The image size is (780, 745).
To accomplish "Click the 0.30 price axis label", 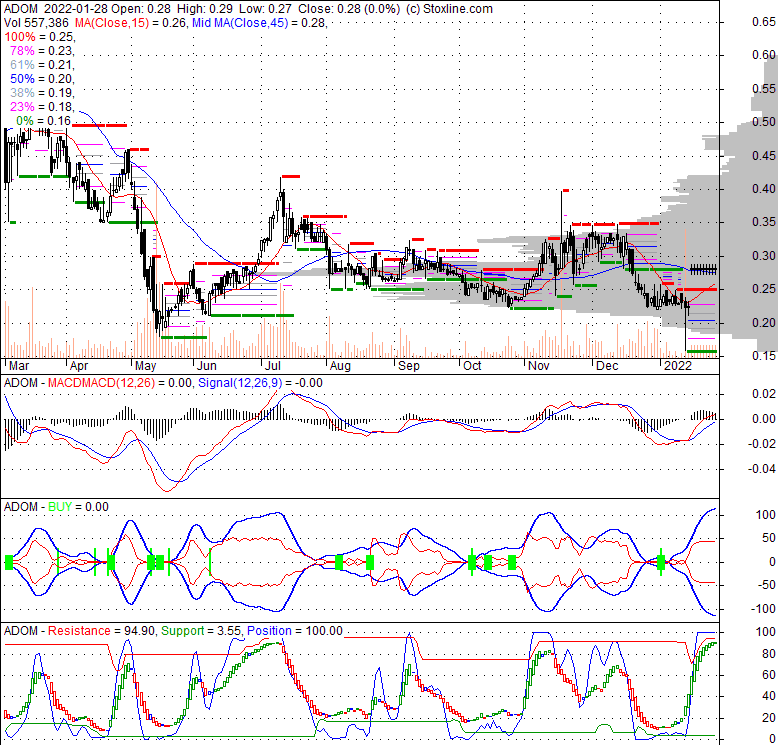I will [x=764, y=256].
